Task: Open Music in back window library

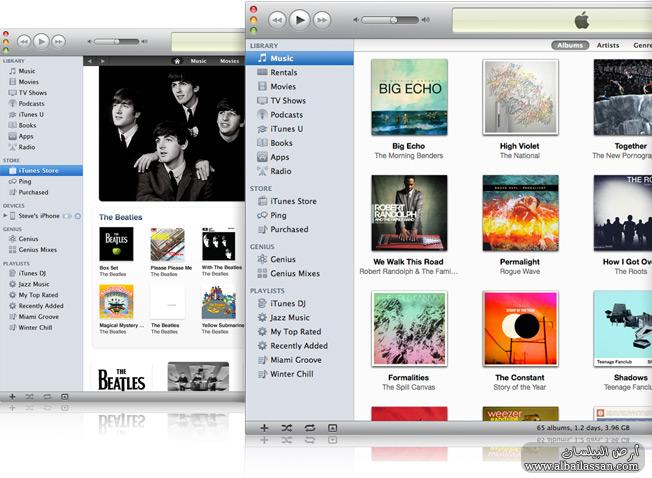Action: point(41,71)
